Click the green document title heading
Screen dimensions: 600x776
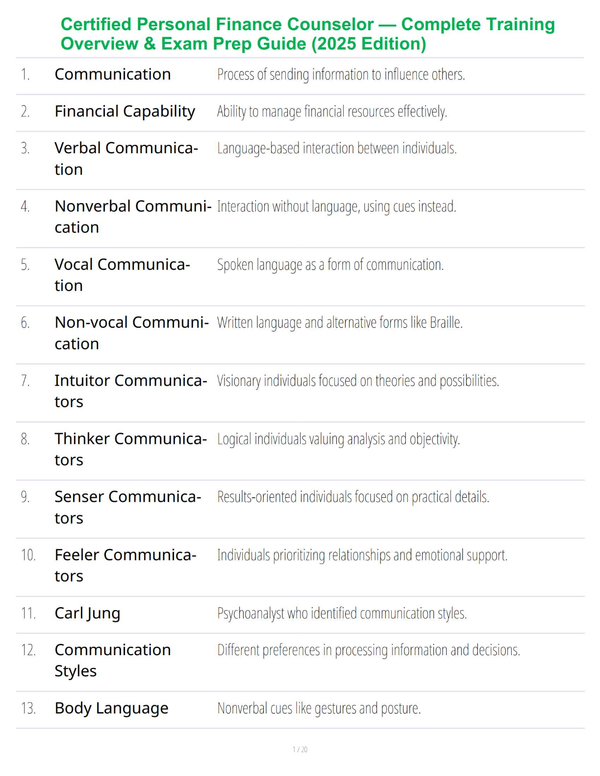coord(307,34)
